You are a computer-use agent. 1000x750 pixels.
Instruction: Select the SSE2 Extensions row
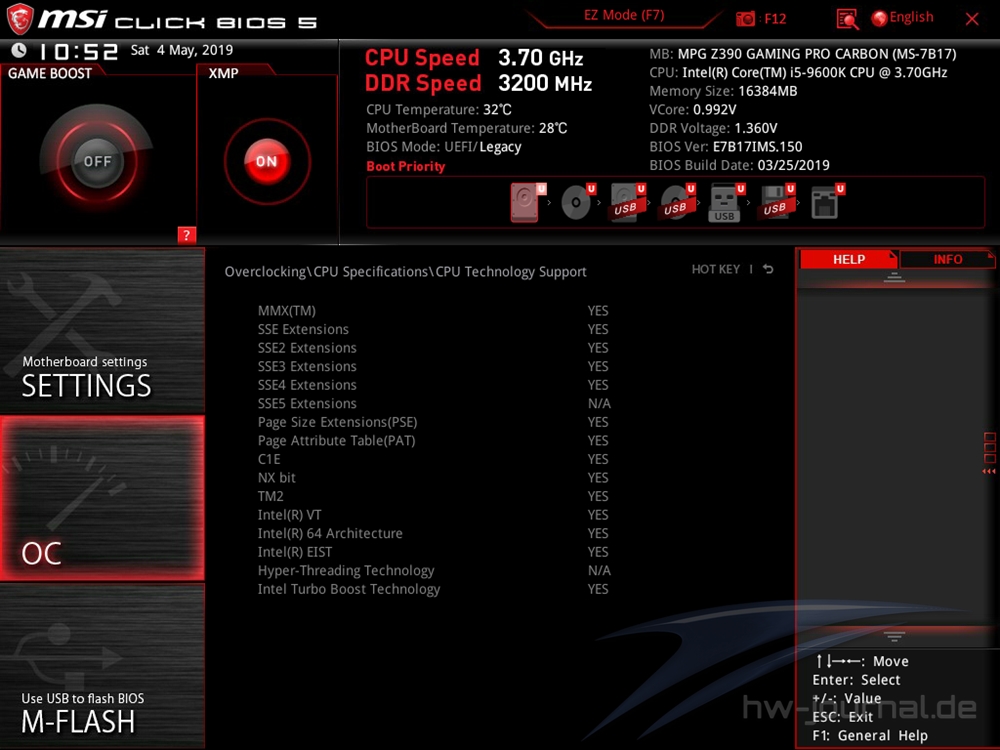(x=434, y=348)
